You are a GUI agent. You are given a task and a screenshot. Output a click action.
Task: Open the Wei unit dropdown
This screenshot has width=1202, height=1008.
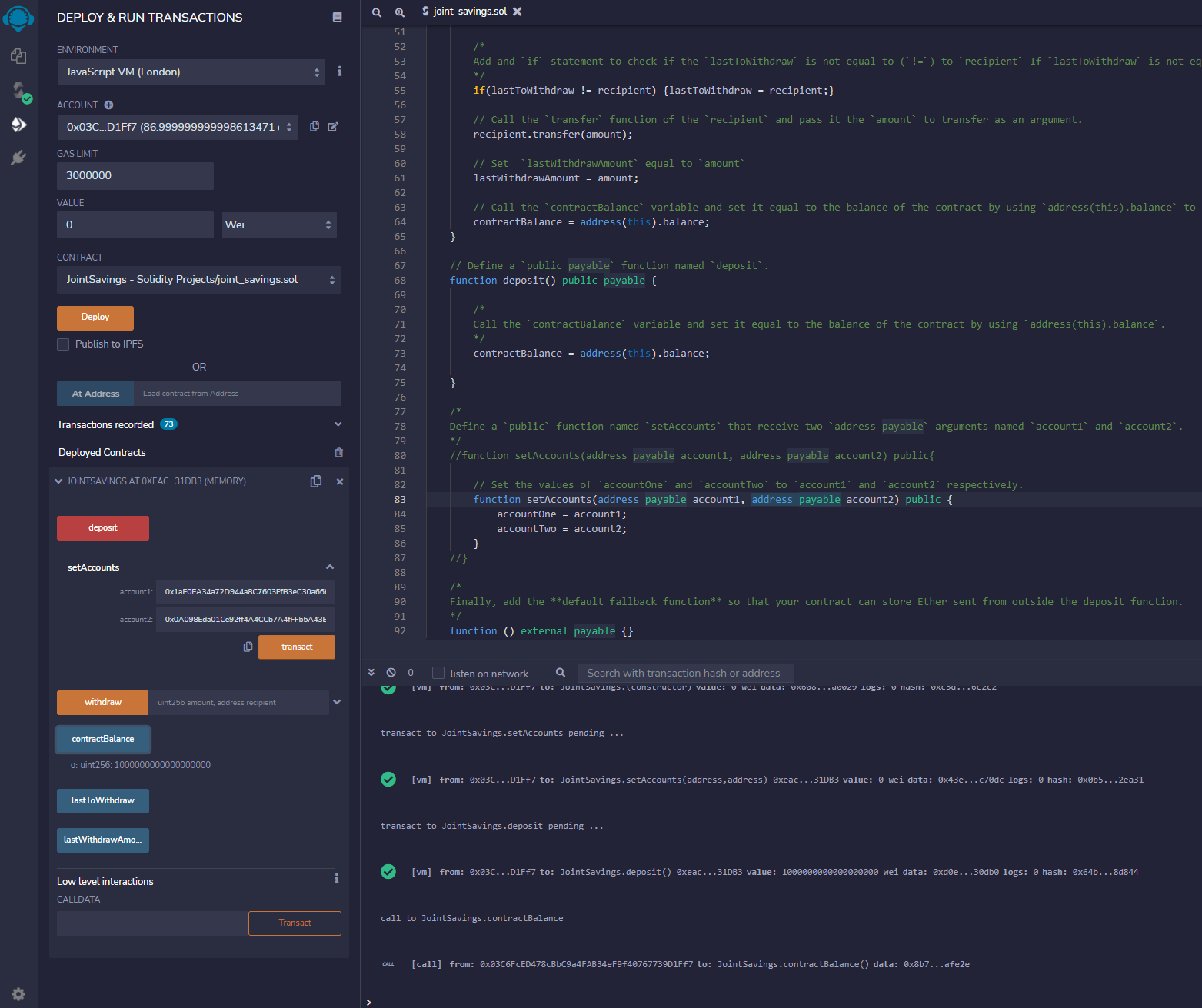pyautogui.click(x=278, y=225)
